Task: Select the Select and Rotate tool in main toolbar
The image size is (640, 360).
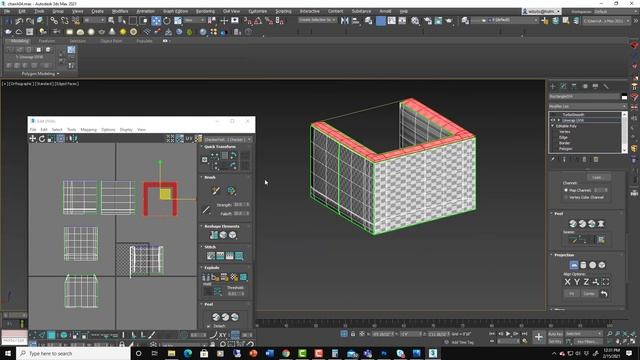Action: point(167,20)
